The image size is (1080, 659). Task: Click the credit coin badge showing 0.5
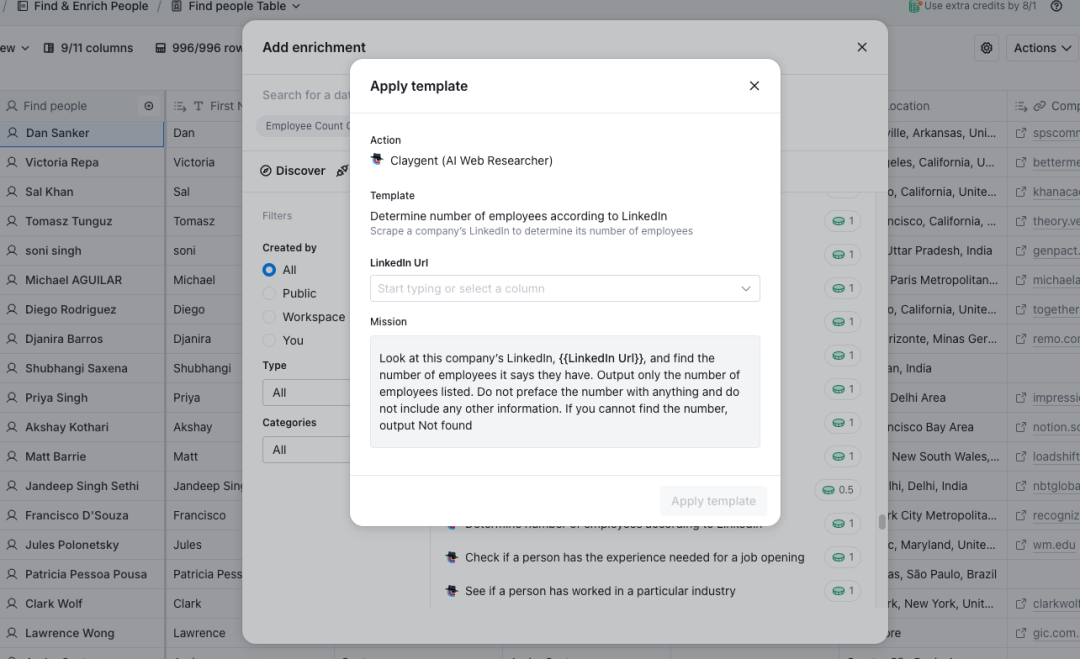point(838,490)
